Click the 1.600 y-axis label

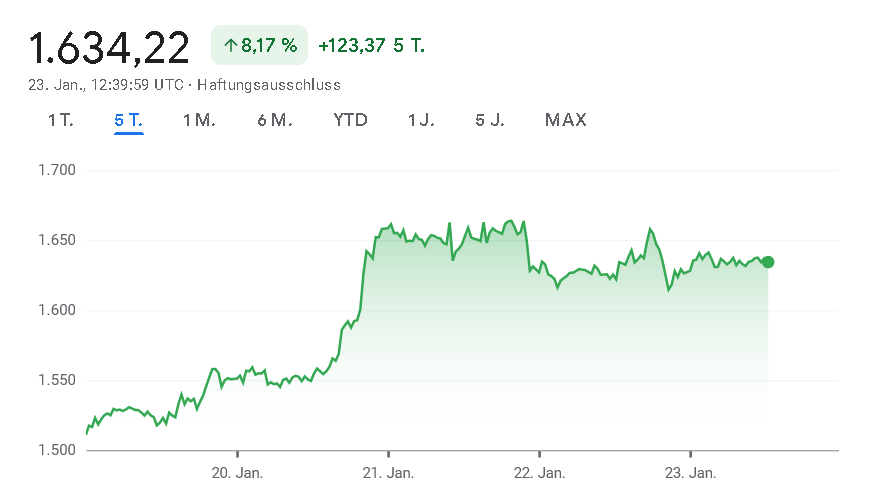click(x=57, y=310)
